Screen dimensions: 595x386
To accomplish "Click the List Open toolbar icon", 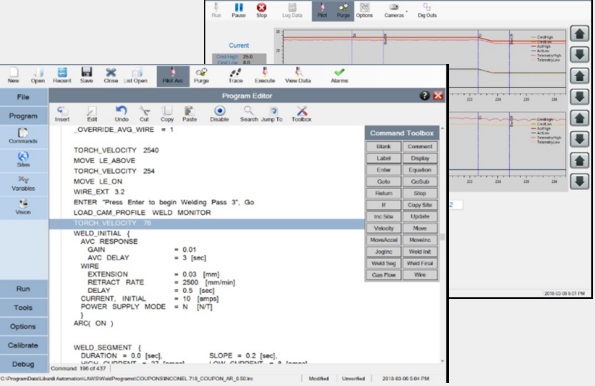I will [x=135, y=75].
